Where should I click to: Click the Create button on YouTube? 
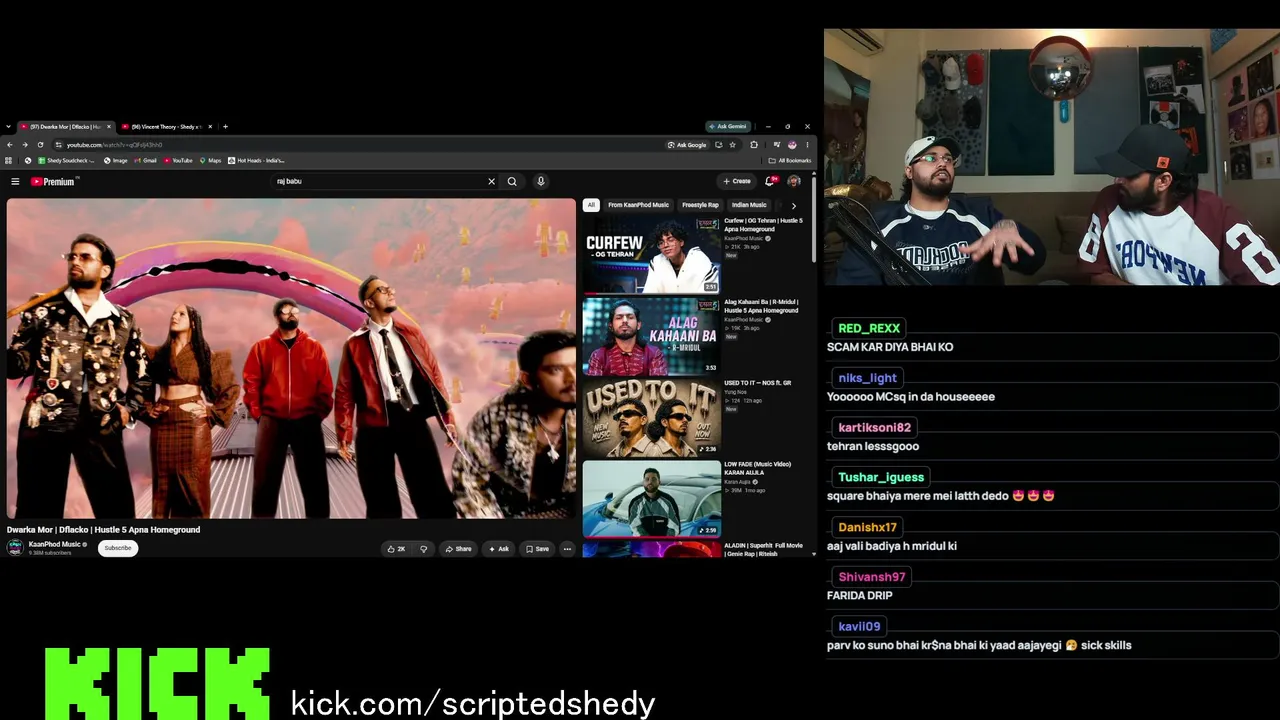coord(737,181)
